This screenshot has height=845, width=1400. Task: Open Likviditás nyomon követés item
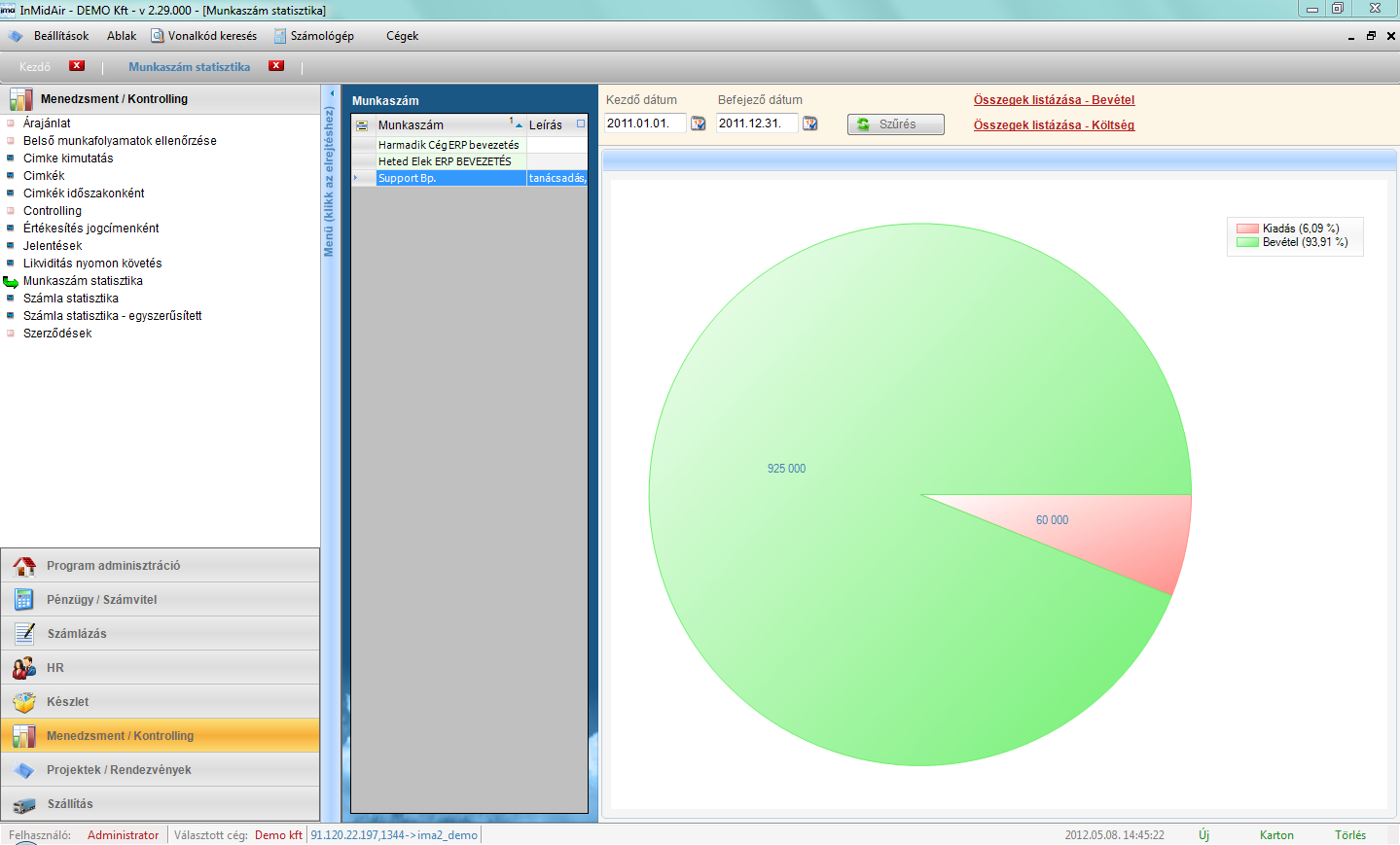click(x=92, y=264)
